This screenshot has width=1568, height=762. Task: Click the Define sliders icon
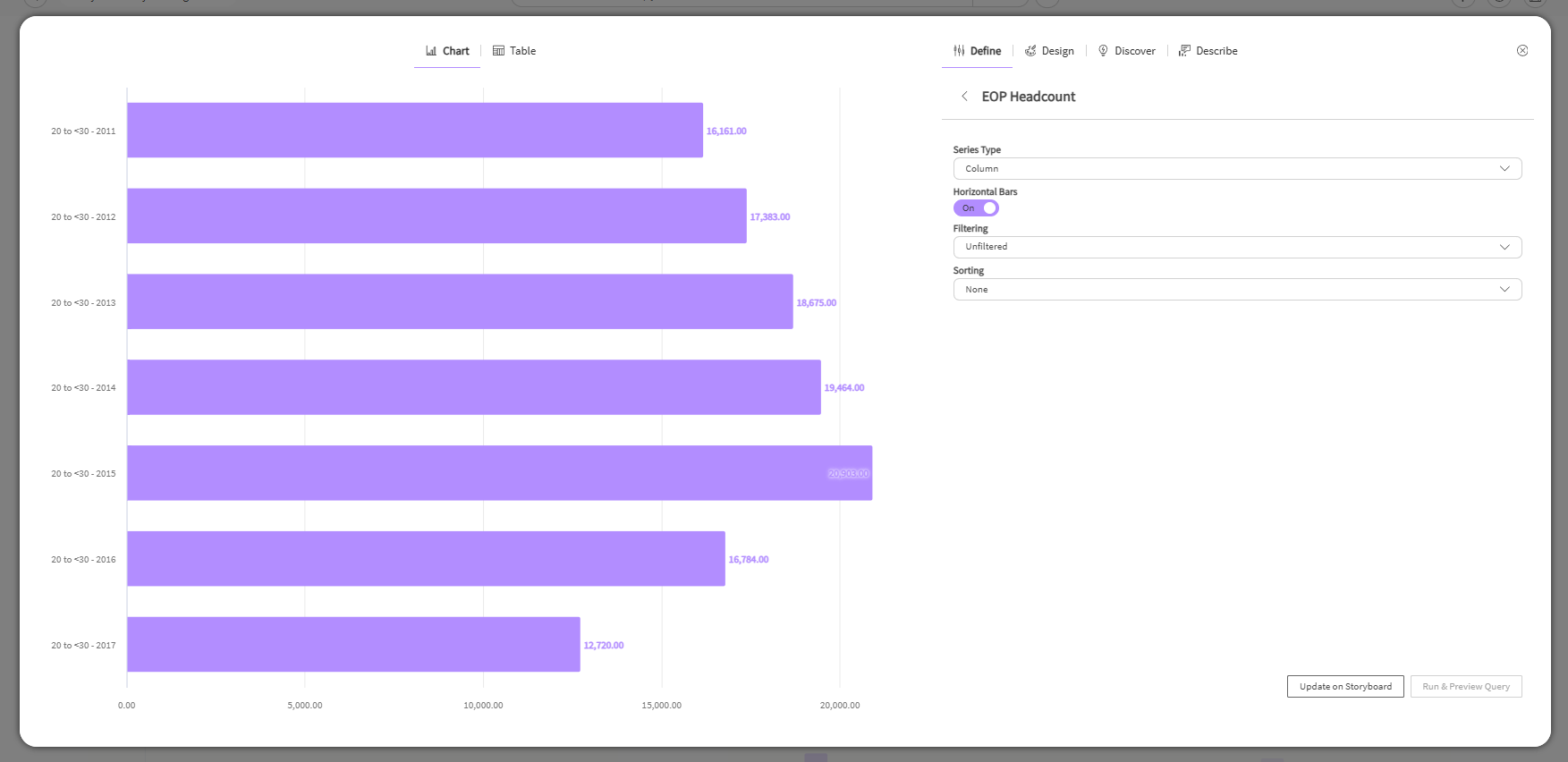point(959,51)
